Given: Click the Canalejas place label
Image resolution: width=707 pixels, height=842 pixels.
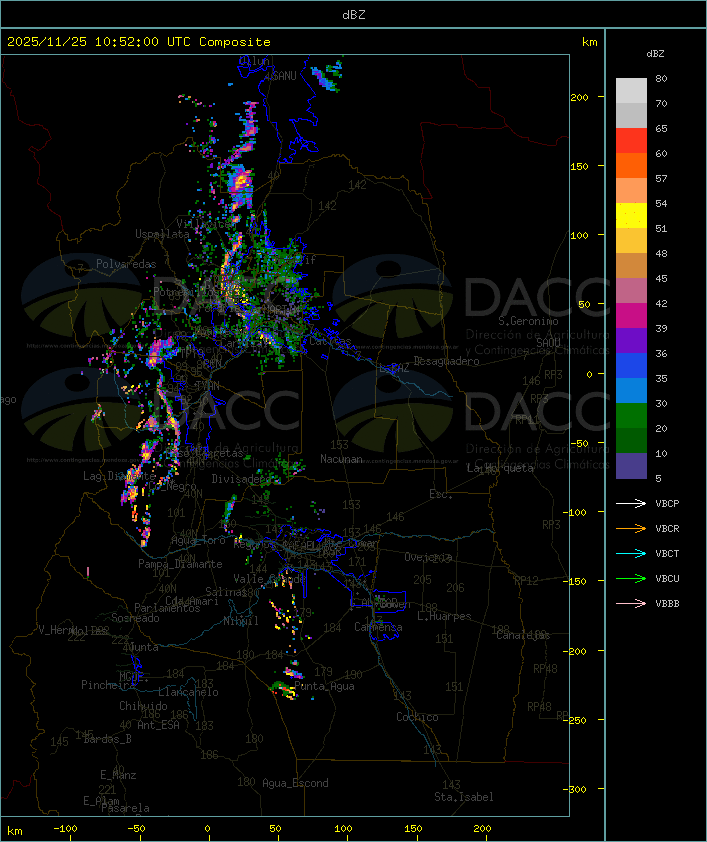Looking at the screenshot, I should click(523, 635).
